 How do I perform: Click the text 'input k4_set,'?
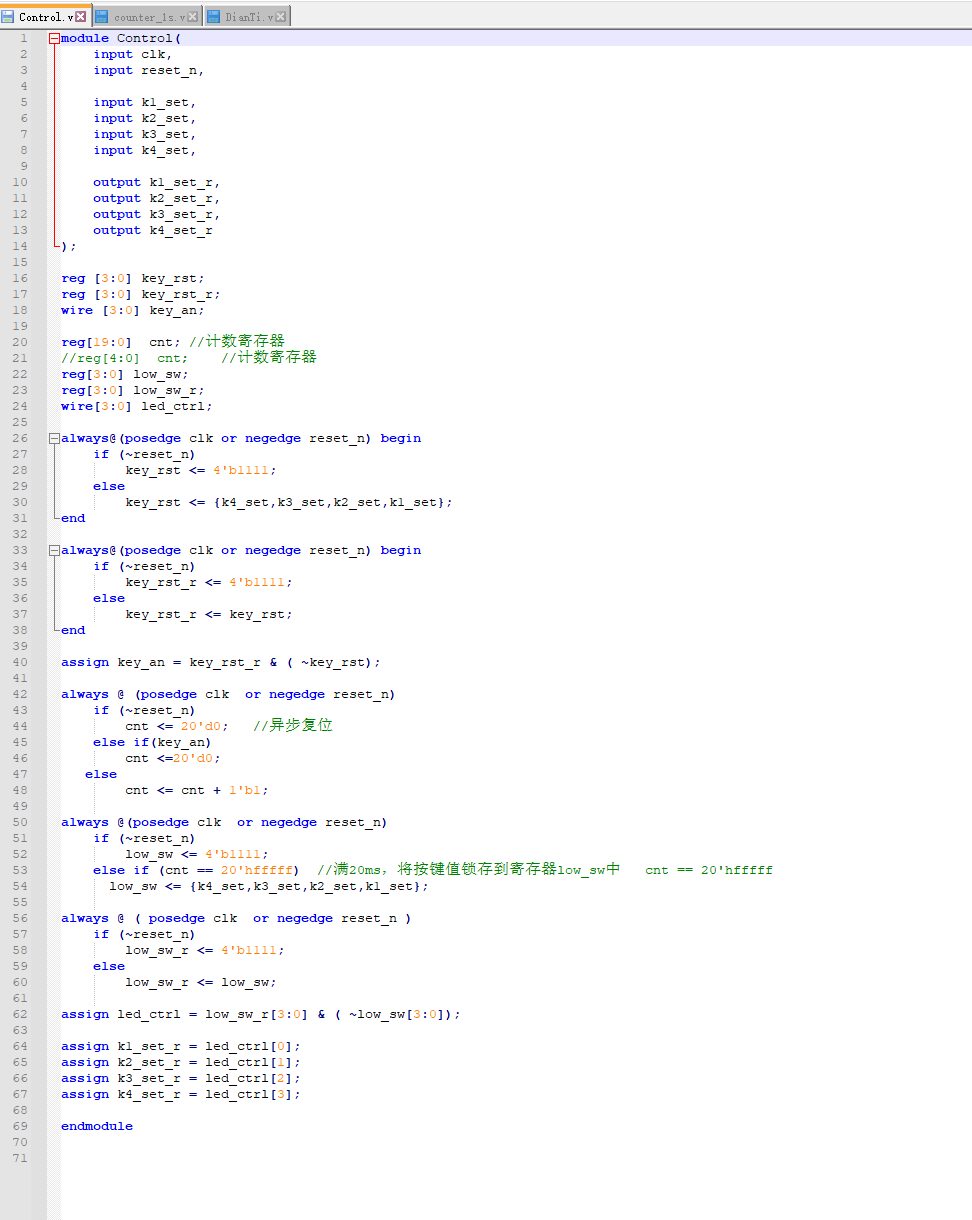coord(145,150)
